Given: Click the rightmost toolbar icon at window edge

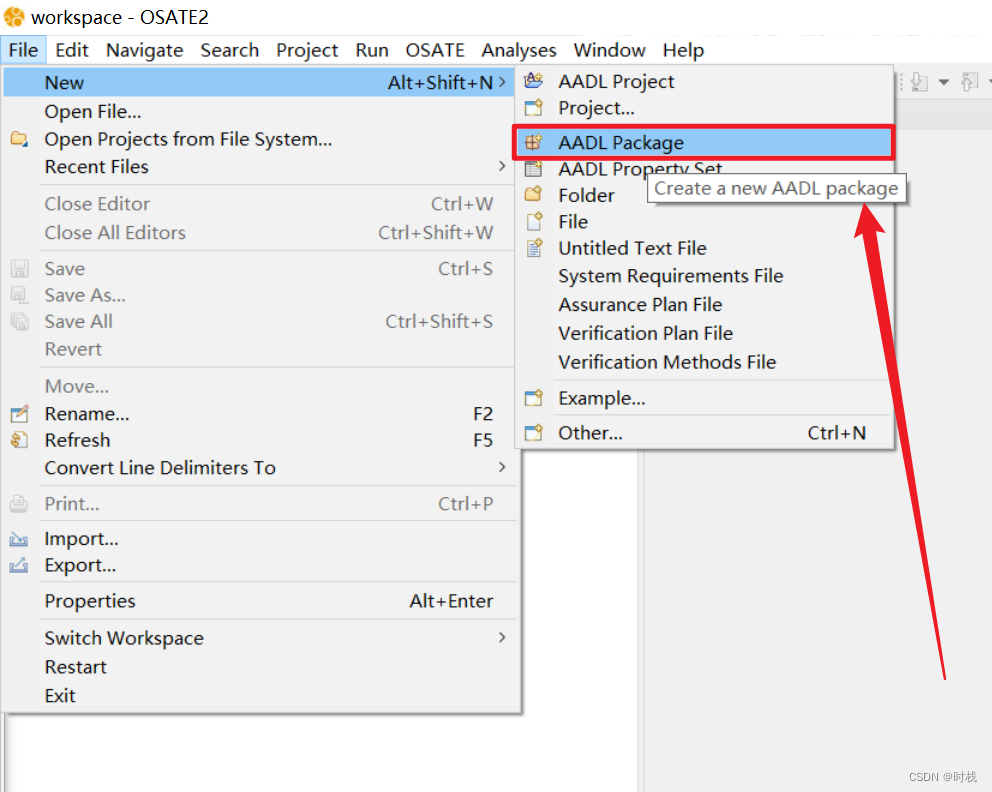Looking at the screenshot, I should 970,82.
